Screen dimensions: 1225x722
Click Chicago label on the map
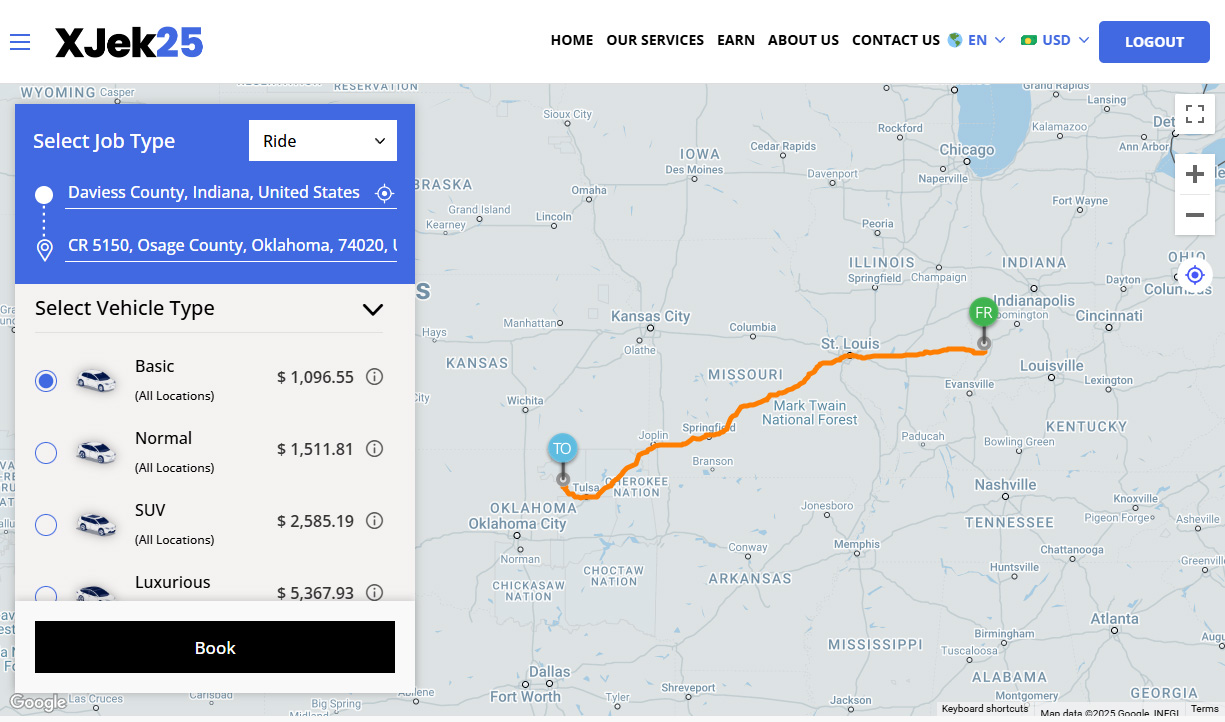click(x=967, y=150)
